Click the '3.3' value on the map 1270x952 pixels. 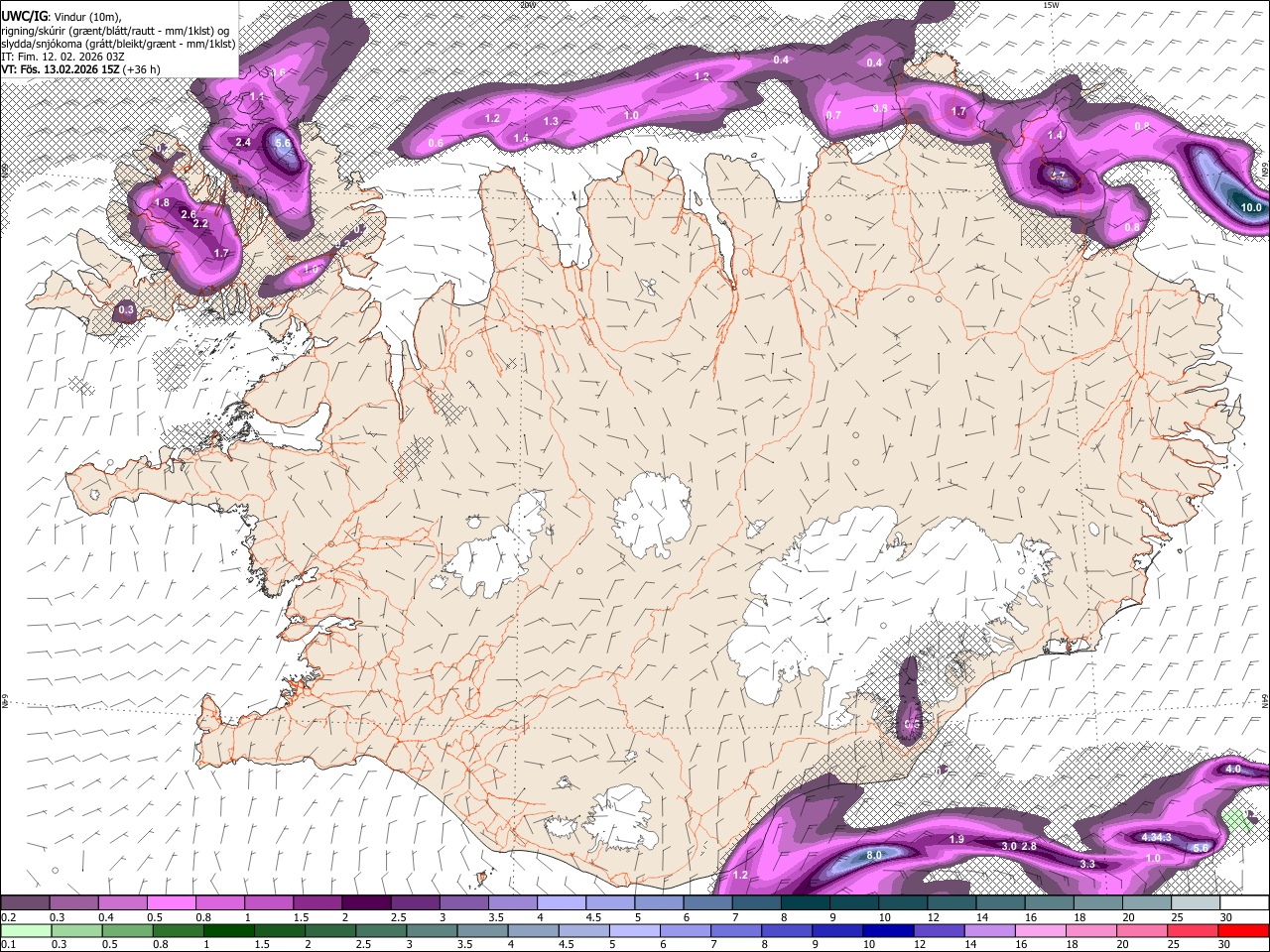point(1087,865)
